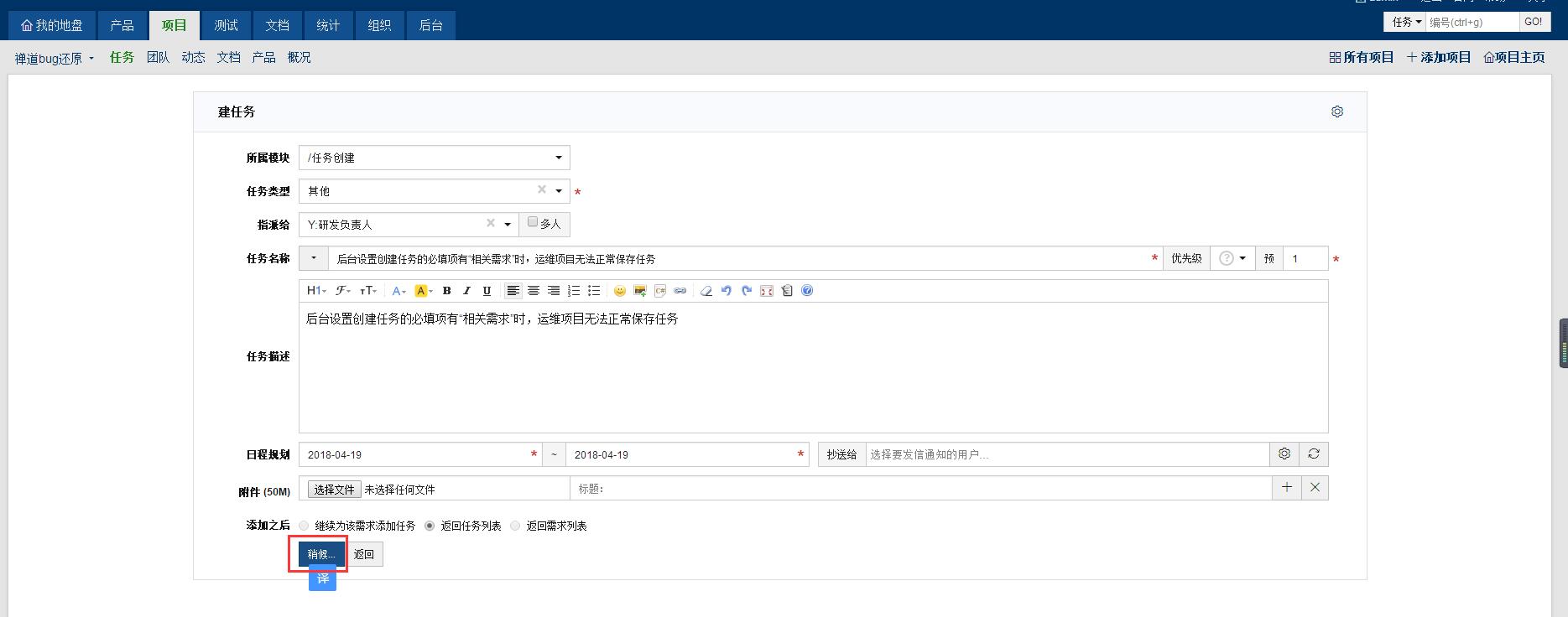Click the 选择文件 file chooser button
1568x617 pixels.
(334, 490)
